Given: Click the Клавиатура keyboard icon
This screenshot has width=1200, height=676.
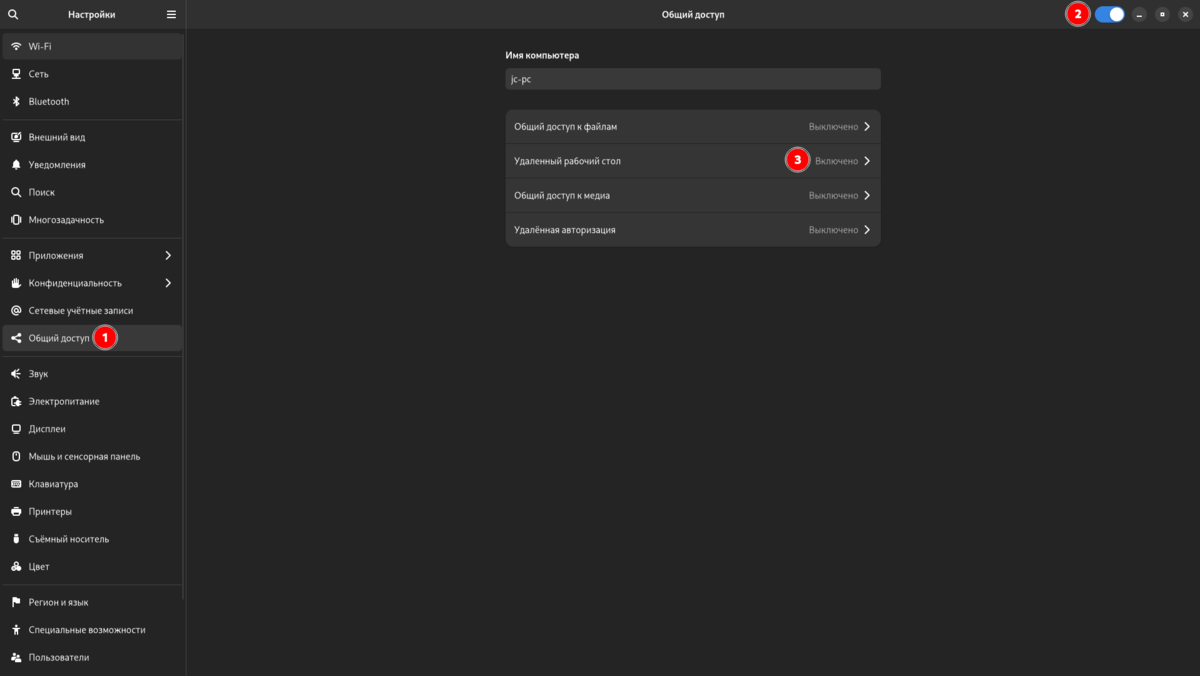Looking at the screenshot, I should coord(16,484).
